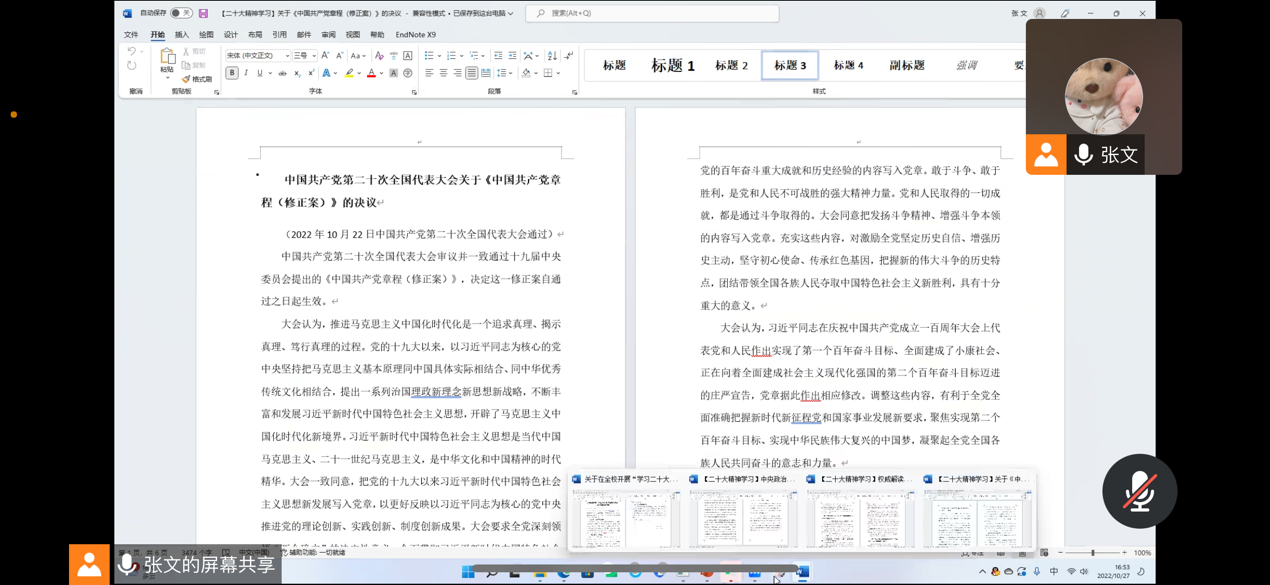Click the muted microphone overlay button
This screenshot has height=585, width=1270.
pos(1139,491)
